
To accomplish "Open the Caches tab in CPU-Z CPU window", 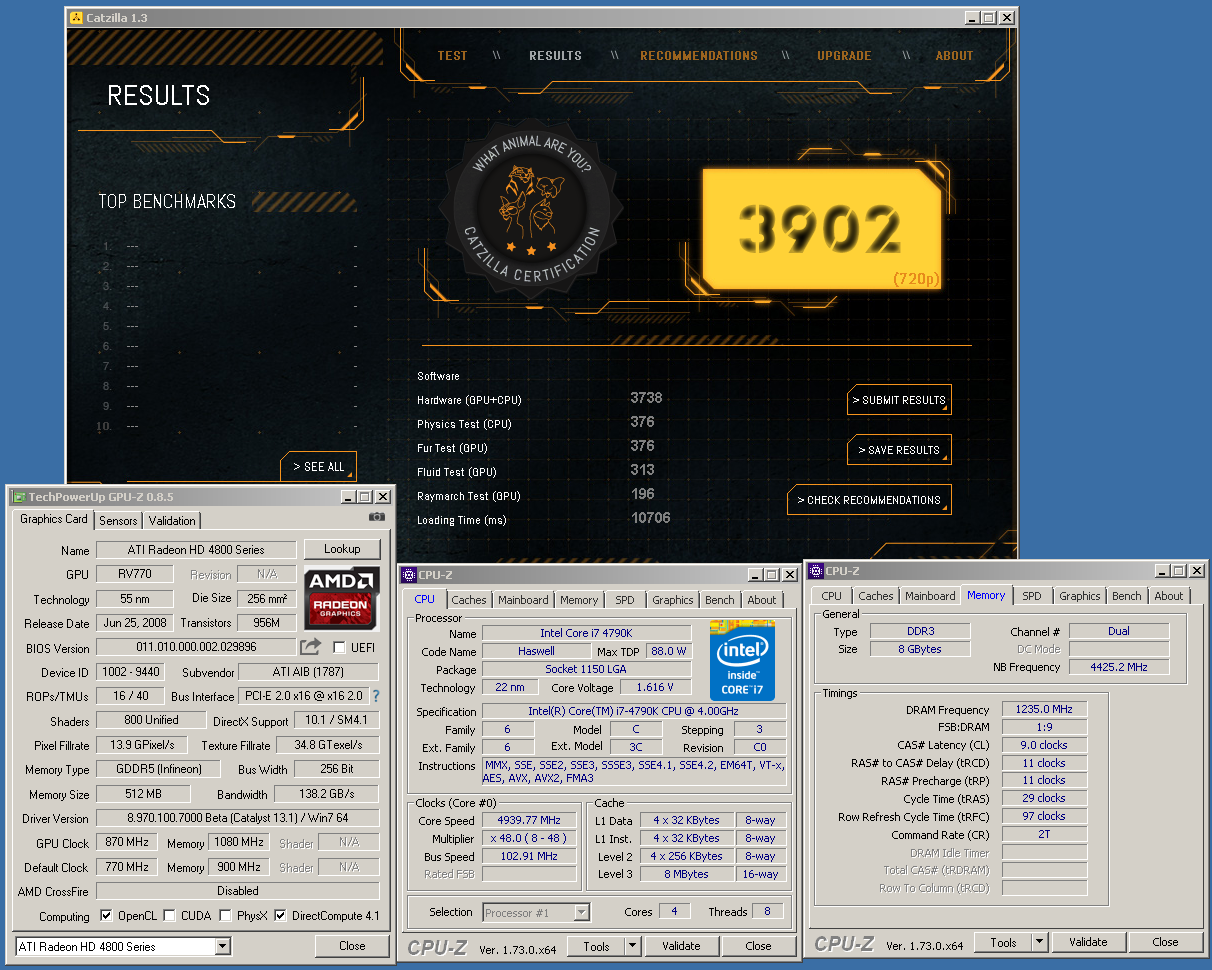I will click(x=468, y=600).
